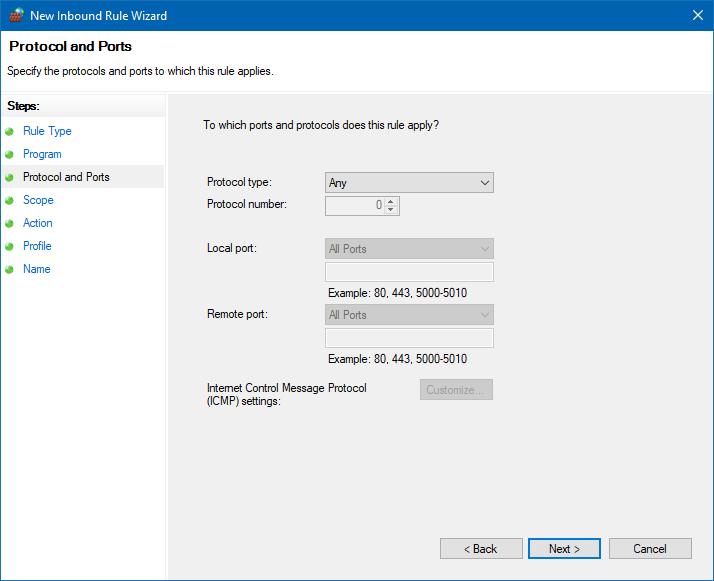Click the green bullet beside Name
Screen dimensions: 714x581
click(10, 269)
